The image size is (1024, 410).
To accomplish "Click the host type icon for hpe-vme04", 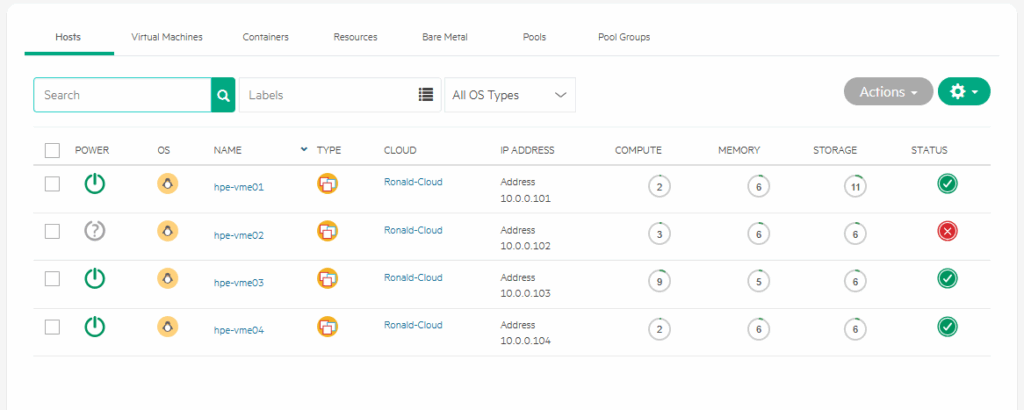I will pyautogui.click(x=327, y=325).
